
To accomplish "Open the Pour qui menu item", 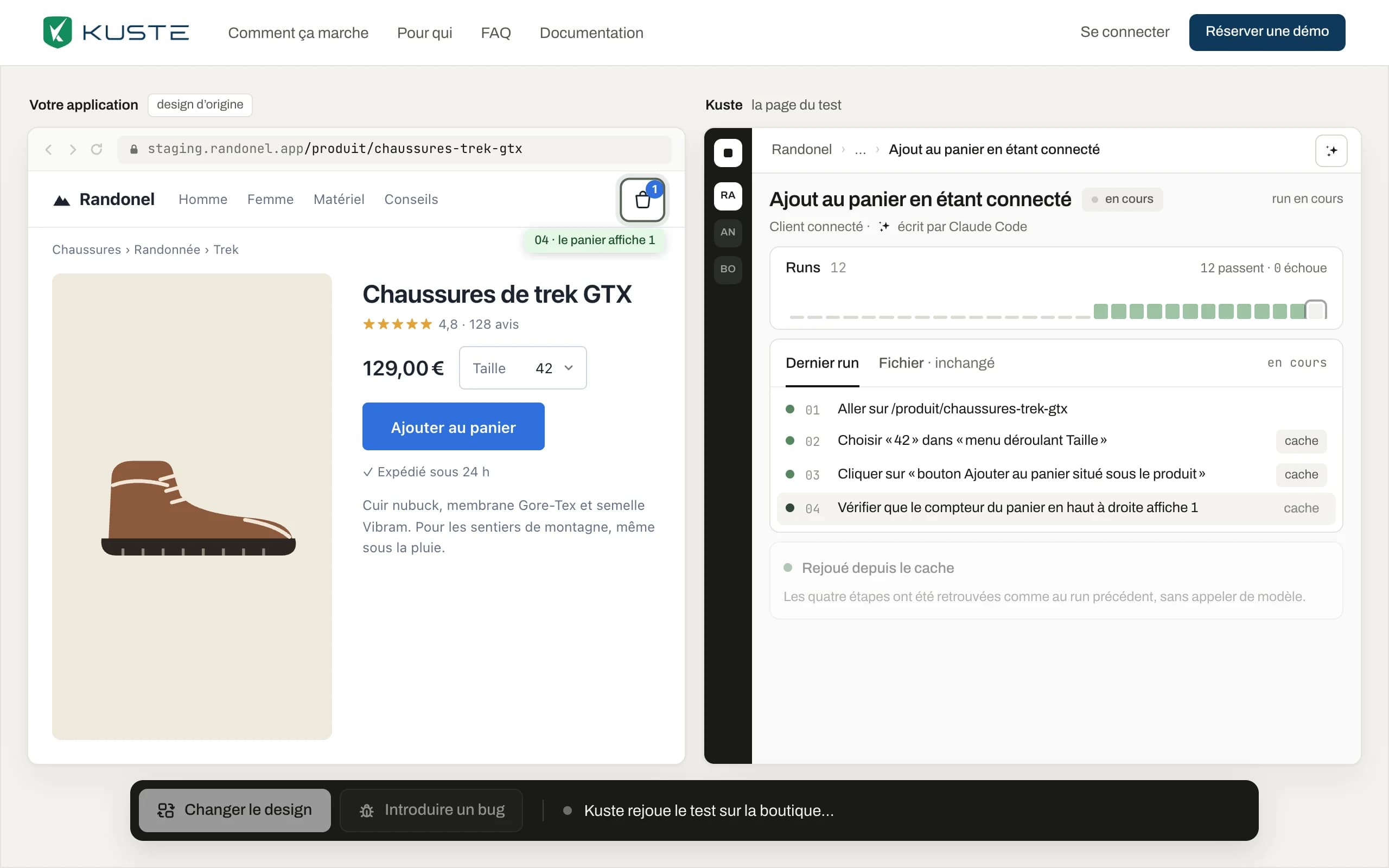I will click(x=424, y=33).
